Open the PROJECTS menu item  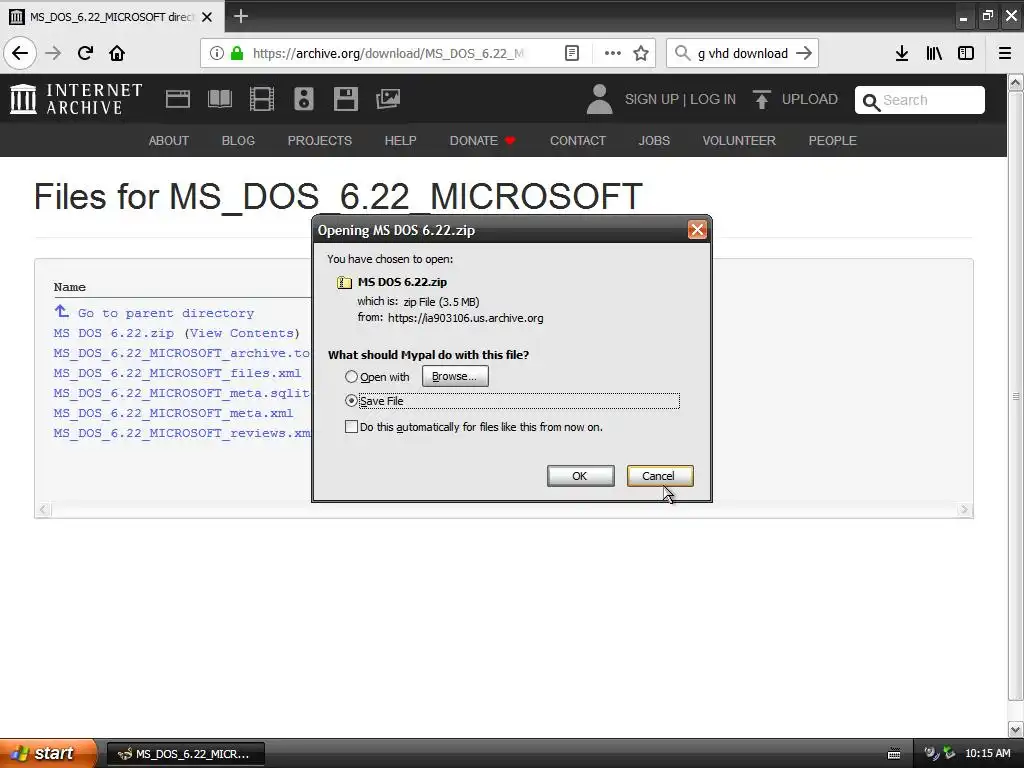(319, 140)
